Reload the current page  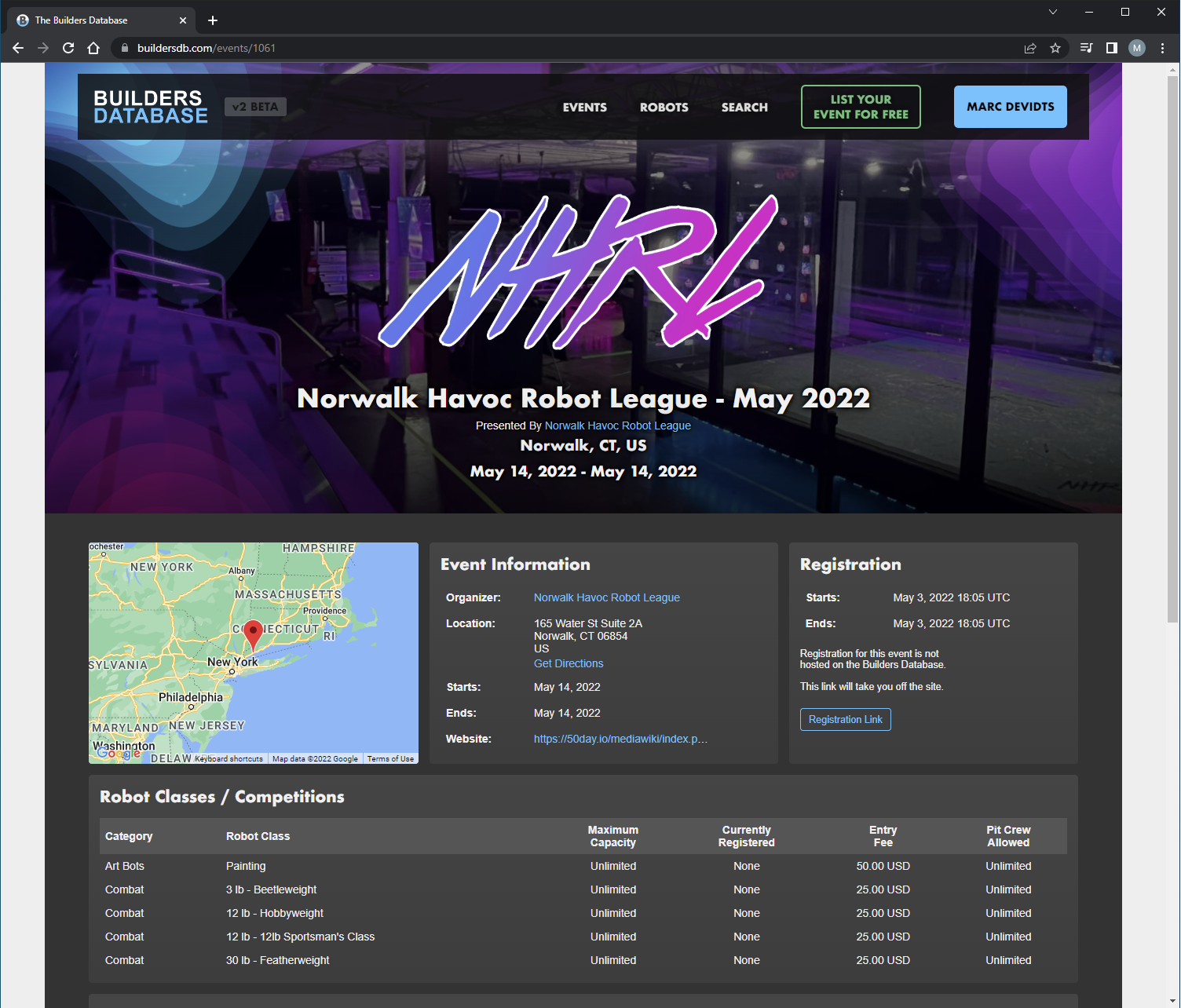point(68,48)
